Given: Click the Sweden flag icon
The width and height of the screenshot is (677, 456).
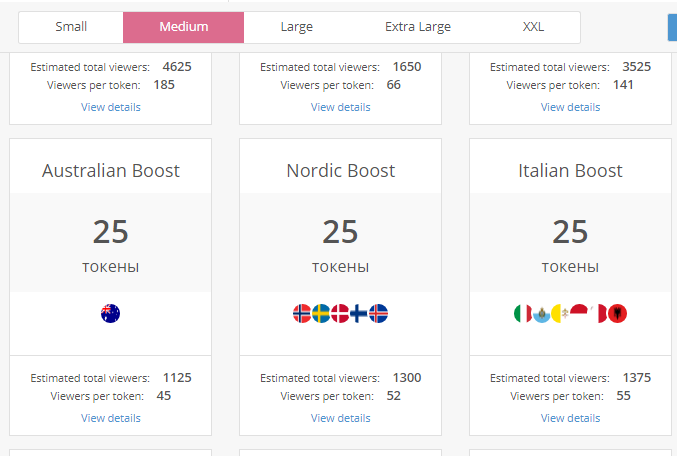Looking at the screenshot, I should (x=321, y=314).
